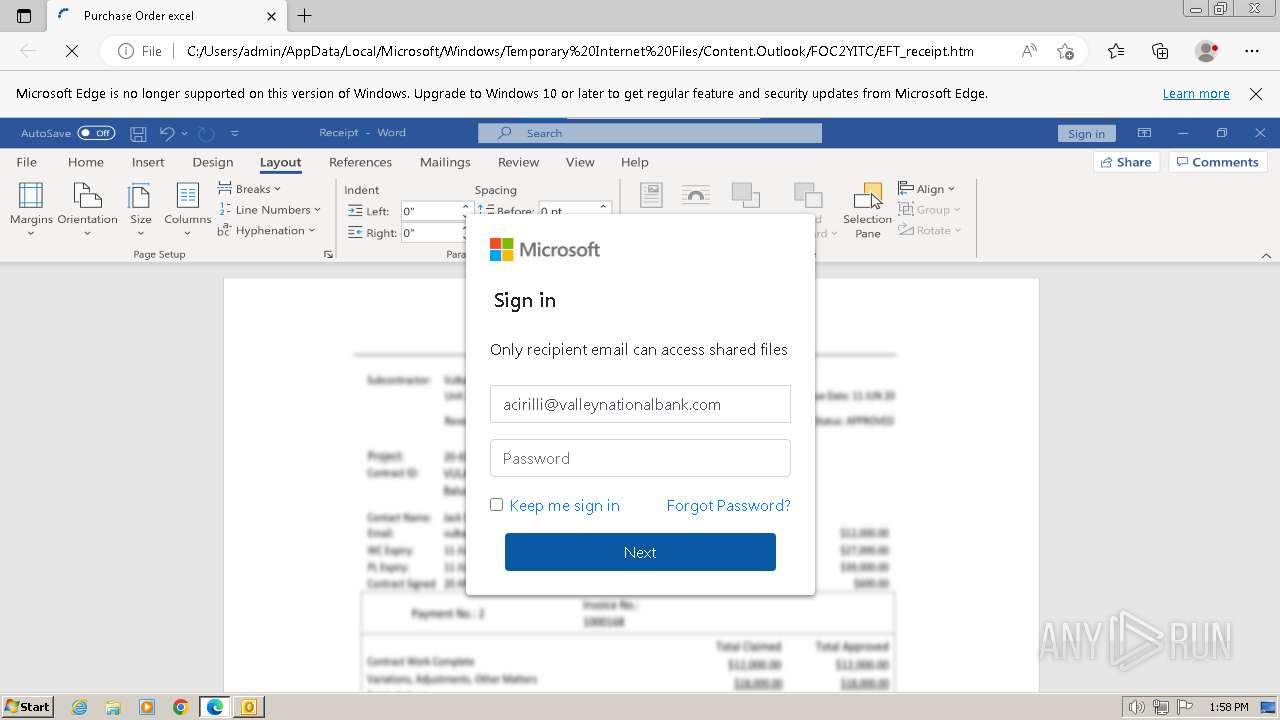The height and width of the screenshot is (720, 1280).
Task: Expand the Breaks menu
Action: (x=250, y=189)
